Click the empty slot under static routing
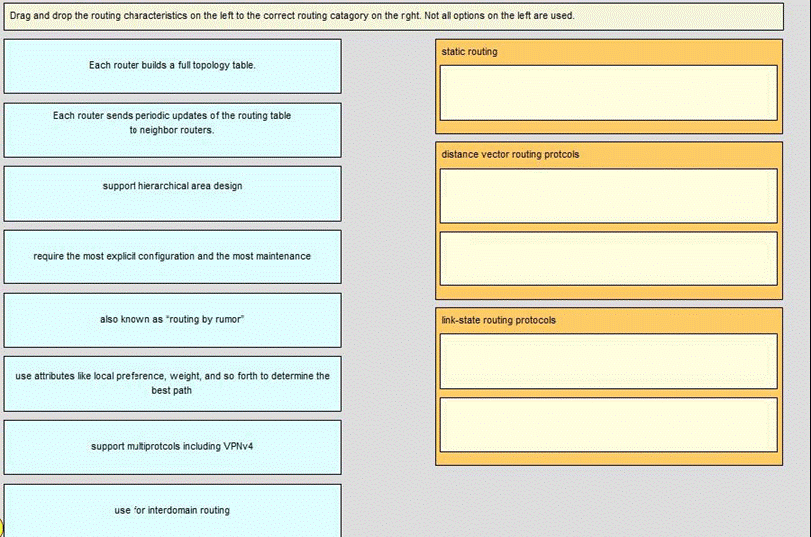Viewport: 811px width, 537px height. (x=608, y=92)
